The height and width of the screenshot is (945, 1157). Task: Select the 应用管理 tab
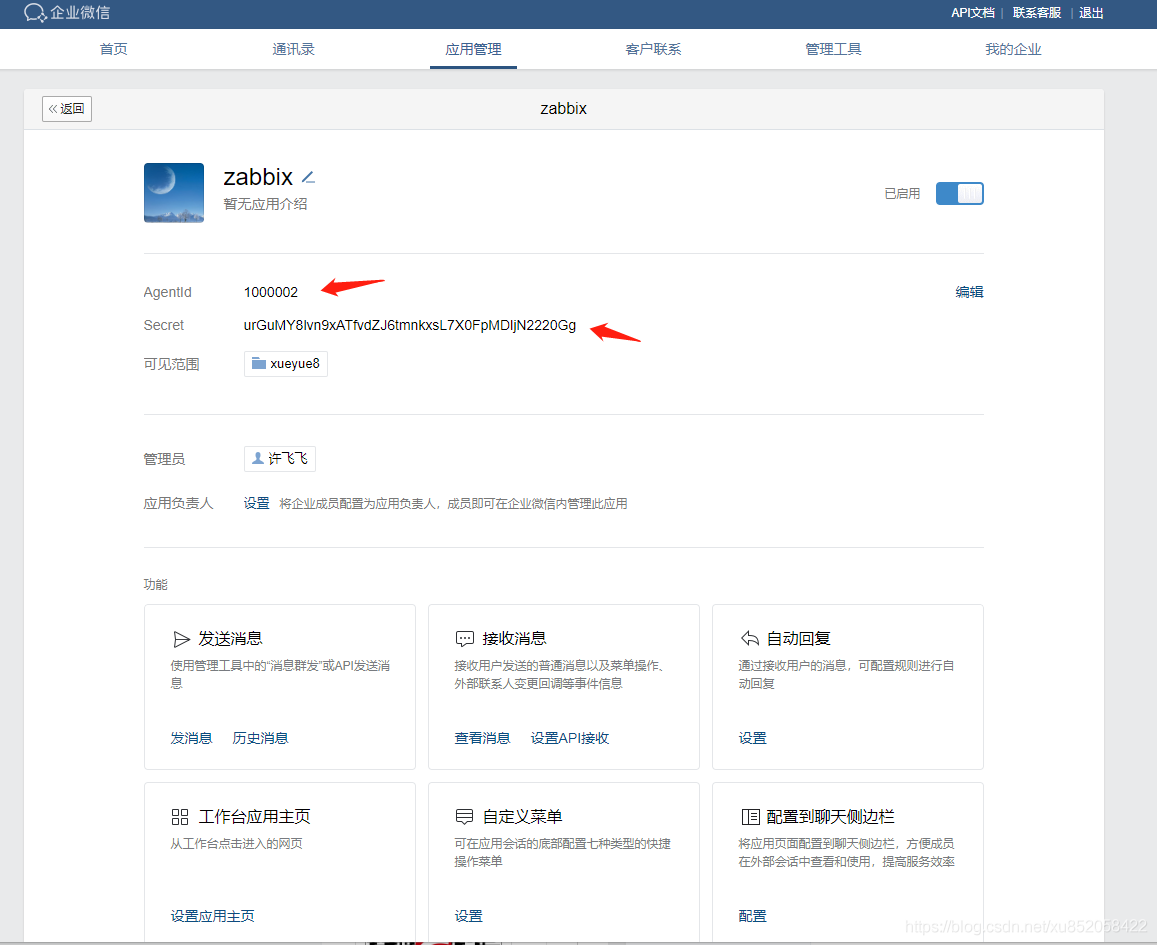[x=474, y=49]
